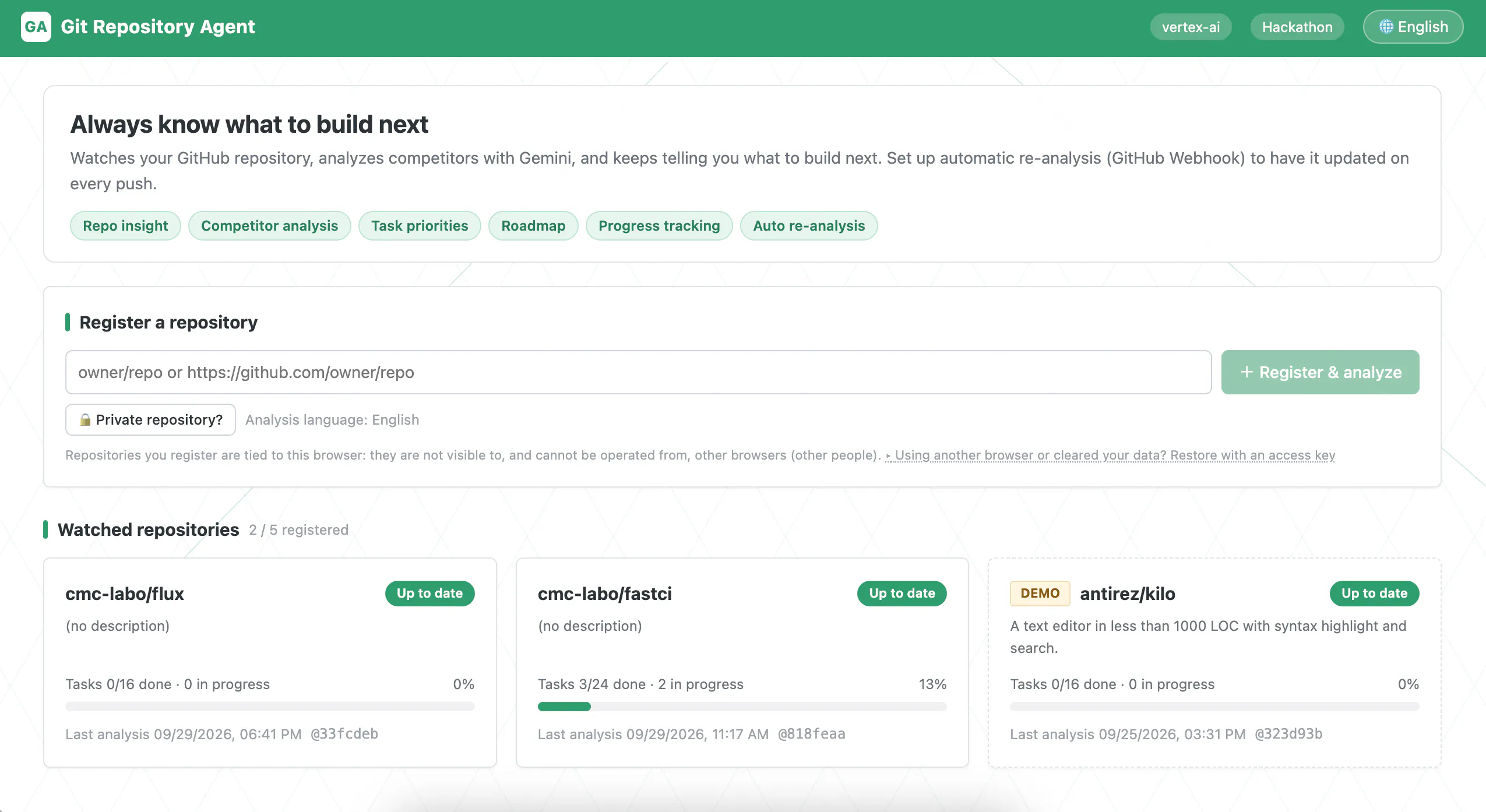The image size is (1486, 812).
Task: Click the cmc-labo/flux progress bar
Action: tap(270, 707)
